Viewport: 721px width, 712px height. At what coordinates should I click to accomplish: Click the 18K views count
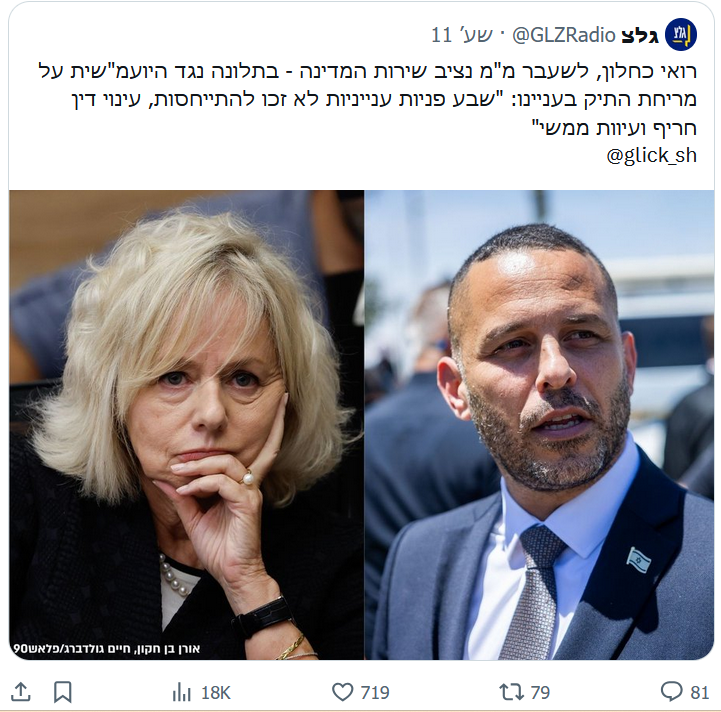click(216, 693)
